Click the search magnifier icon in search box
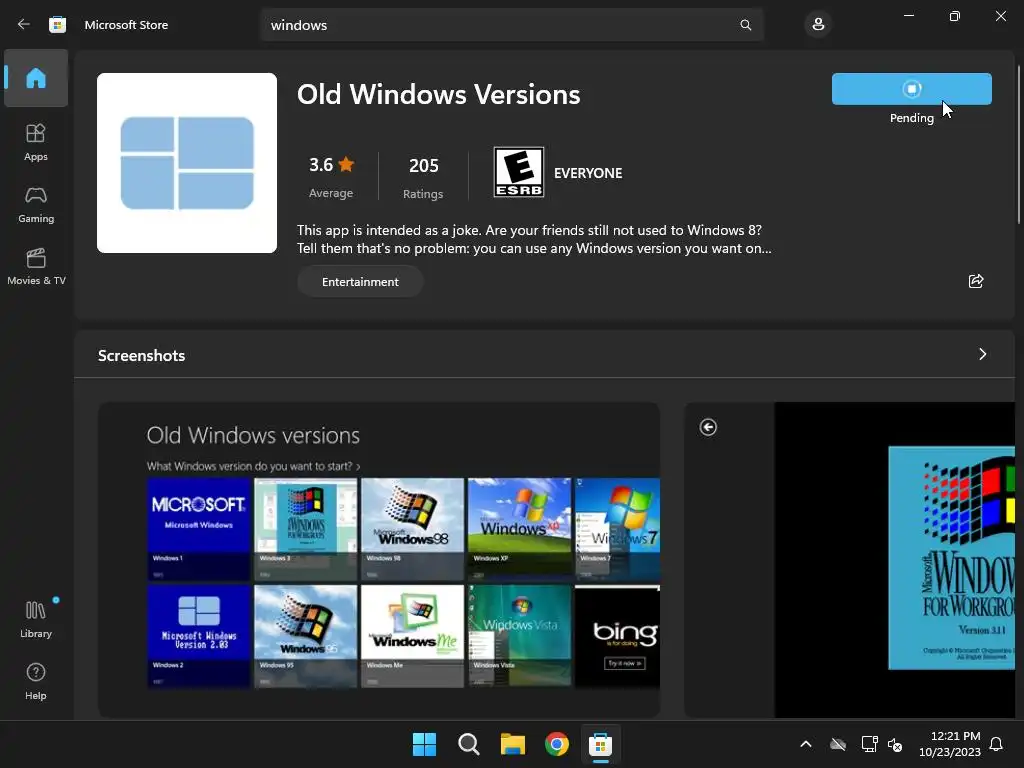Screen dimensions: 1024x768 (x=745, y=25)
